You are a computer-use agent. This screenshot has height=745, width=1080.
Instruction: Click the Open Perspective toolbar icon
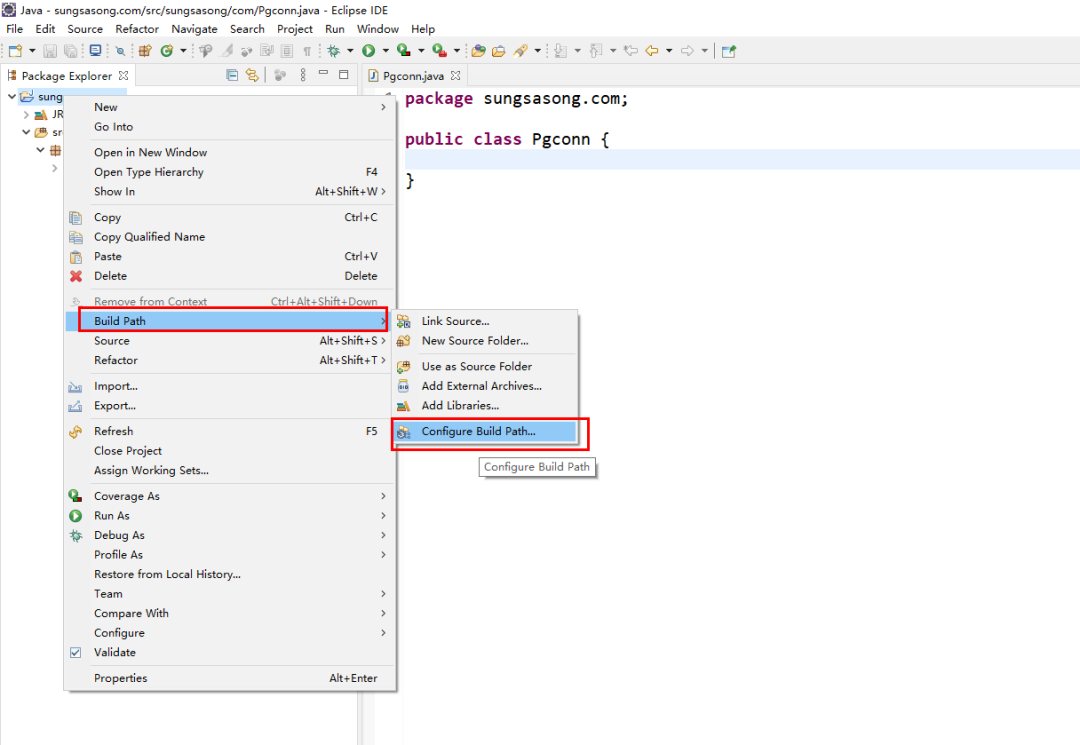point(729,51)
